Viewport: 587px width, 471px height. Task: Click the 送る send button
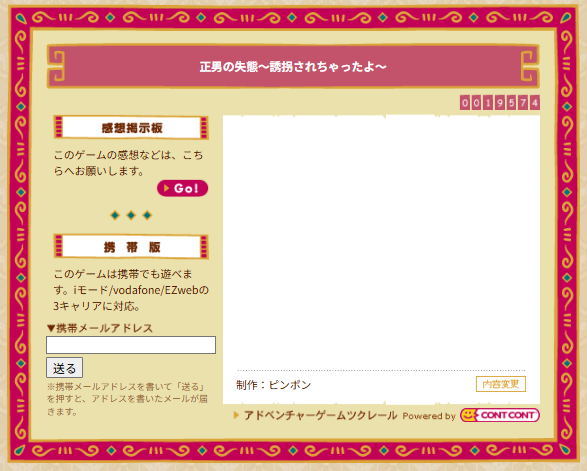coord(64,368)
